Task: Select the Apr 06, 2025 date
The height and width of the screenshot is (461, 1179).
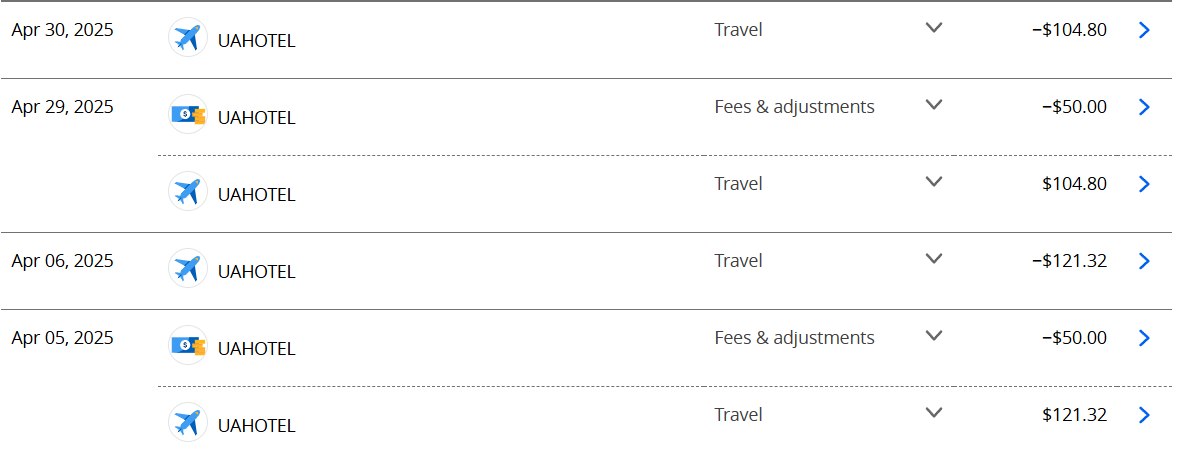Action: click(x=62, y=261)
